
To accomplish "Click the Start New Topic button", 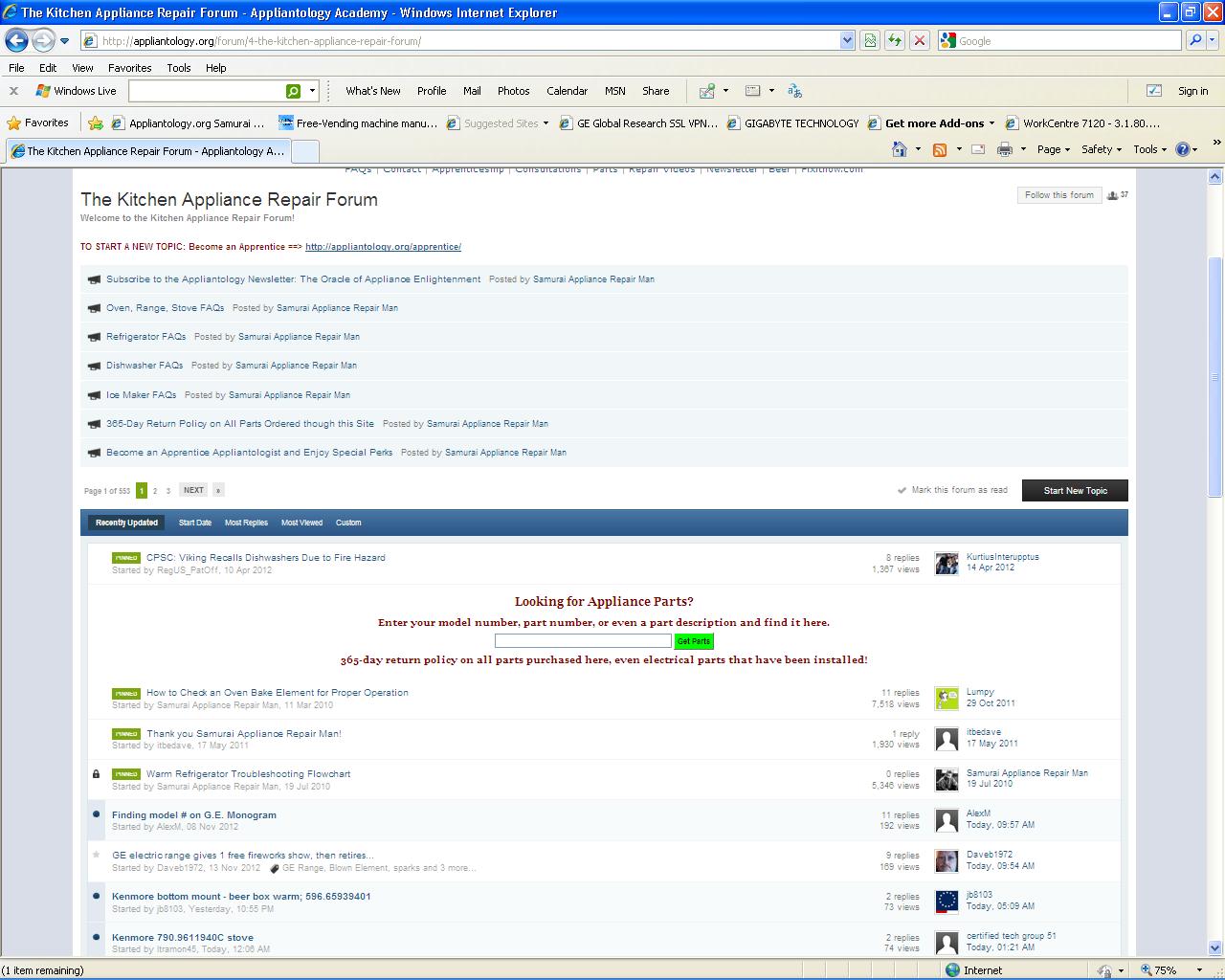I will pyautogui.click(x=1075, y=490).
